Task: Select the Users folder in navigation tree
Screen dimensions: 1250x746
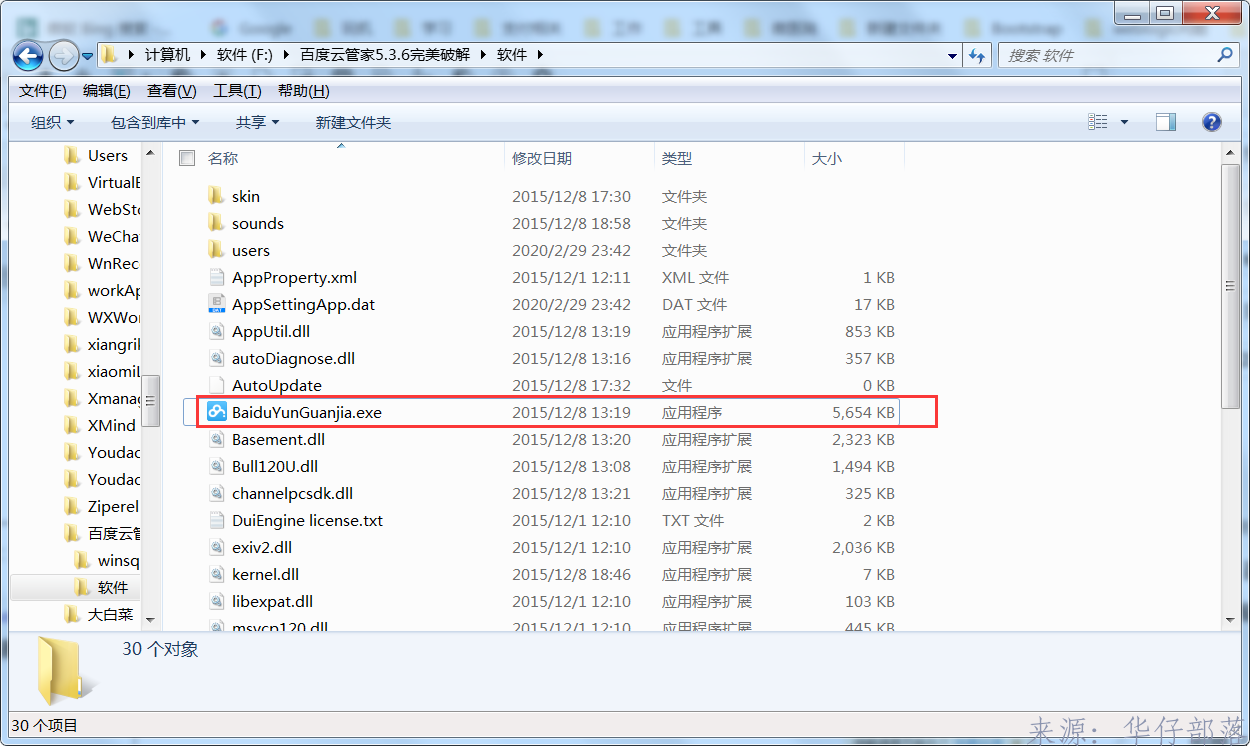Action: click(107, 155)
